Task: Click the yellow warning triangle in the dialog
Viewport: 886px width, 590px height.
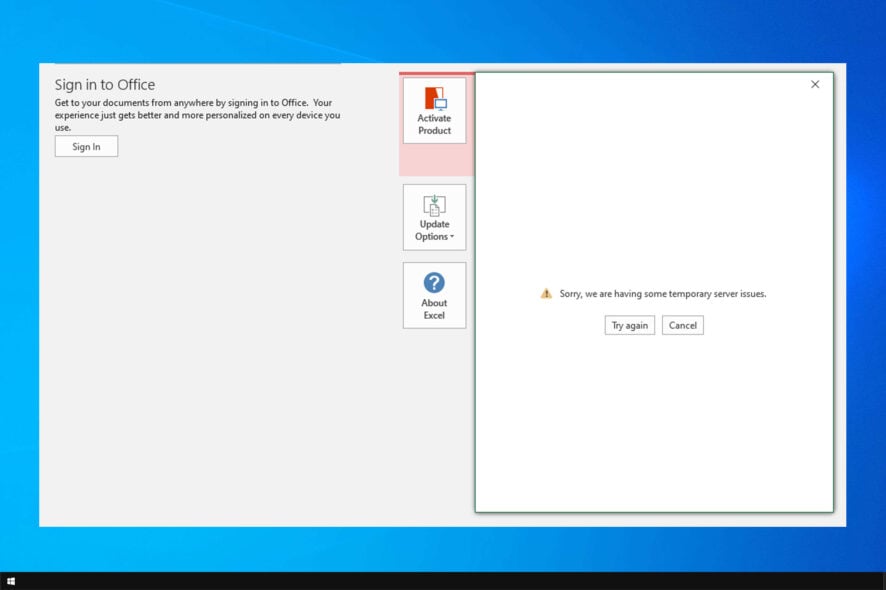Action: click(546, 293)
